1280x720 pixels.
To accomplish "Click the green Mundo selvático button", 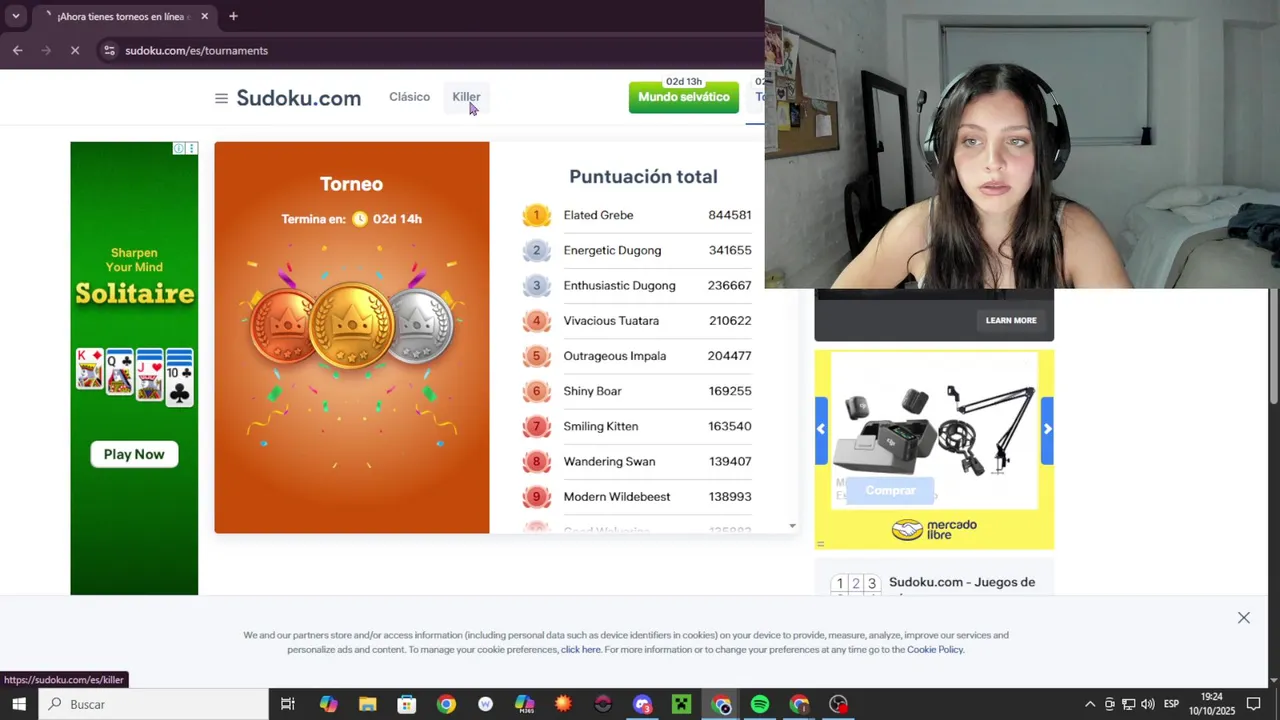I will pos(684,97).
